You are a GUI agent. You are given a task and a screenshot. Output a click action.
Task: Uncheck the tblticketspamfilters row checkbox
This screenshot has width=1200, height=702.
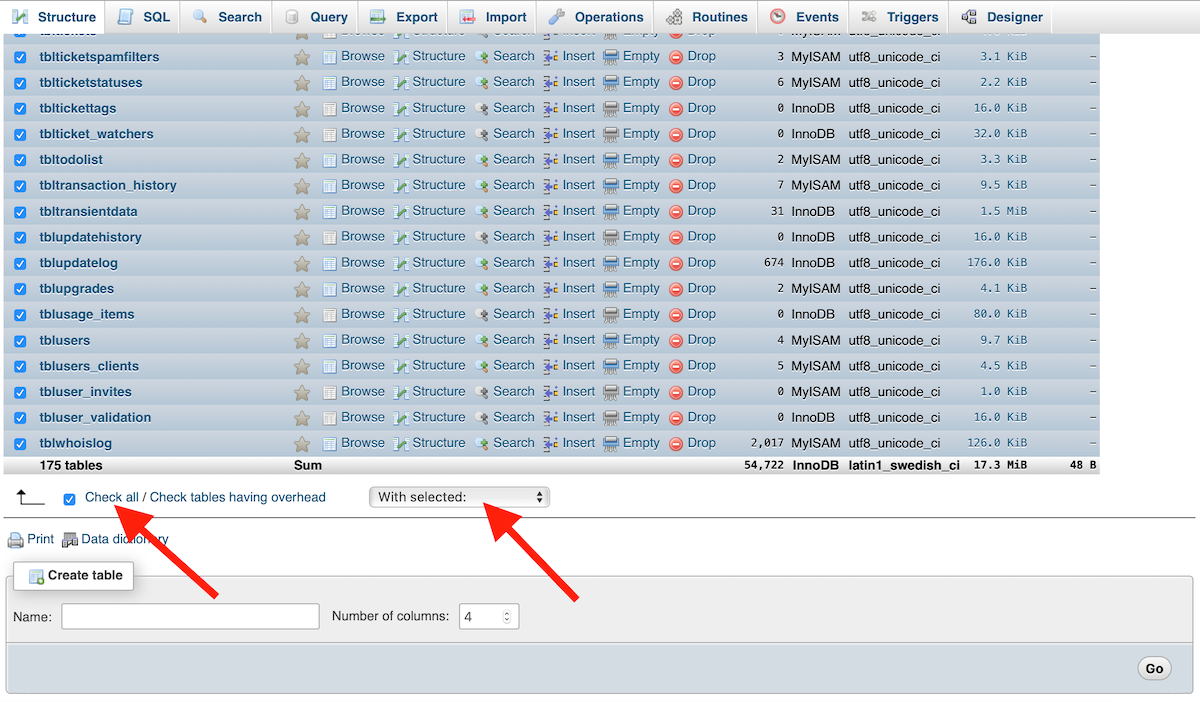[20, 58]
